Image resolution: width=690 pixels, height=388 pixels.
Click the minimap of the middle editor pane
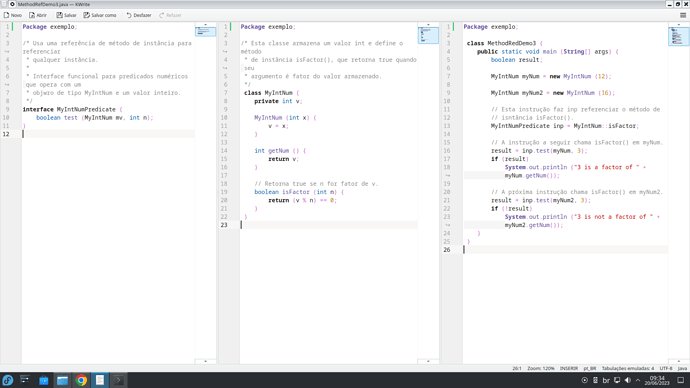pyautogui.click(x=428, y=35)
